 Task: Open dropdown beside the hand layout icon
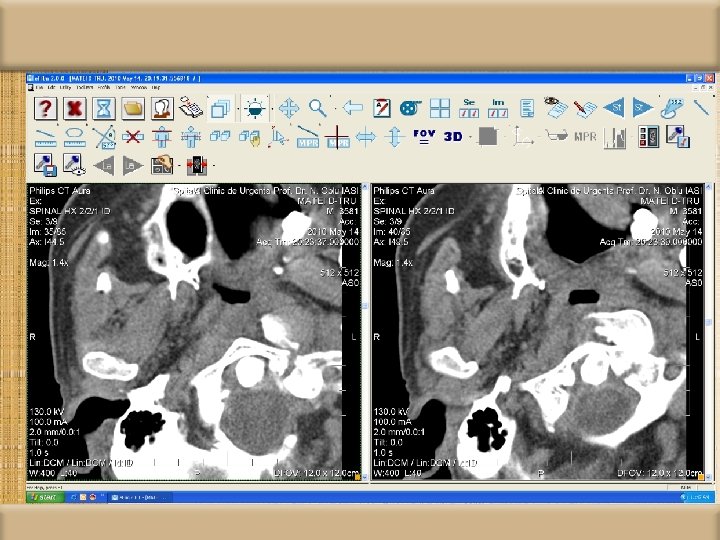(x=179, y=166)
